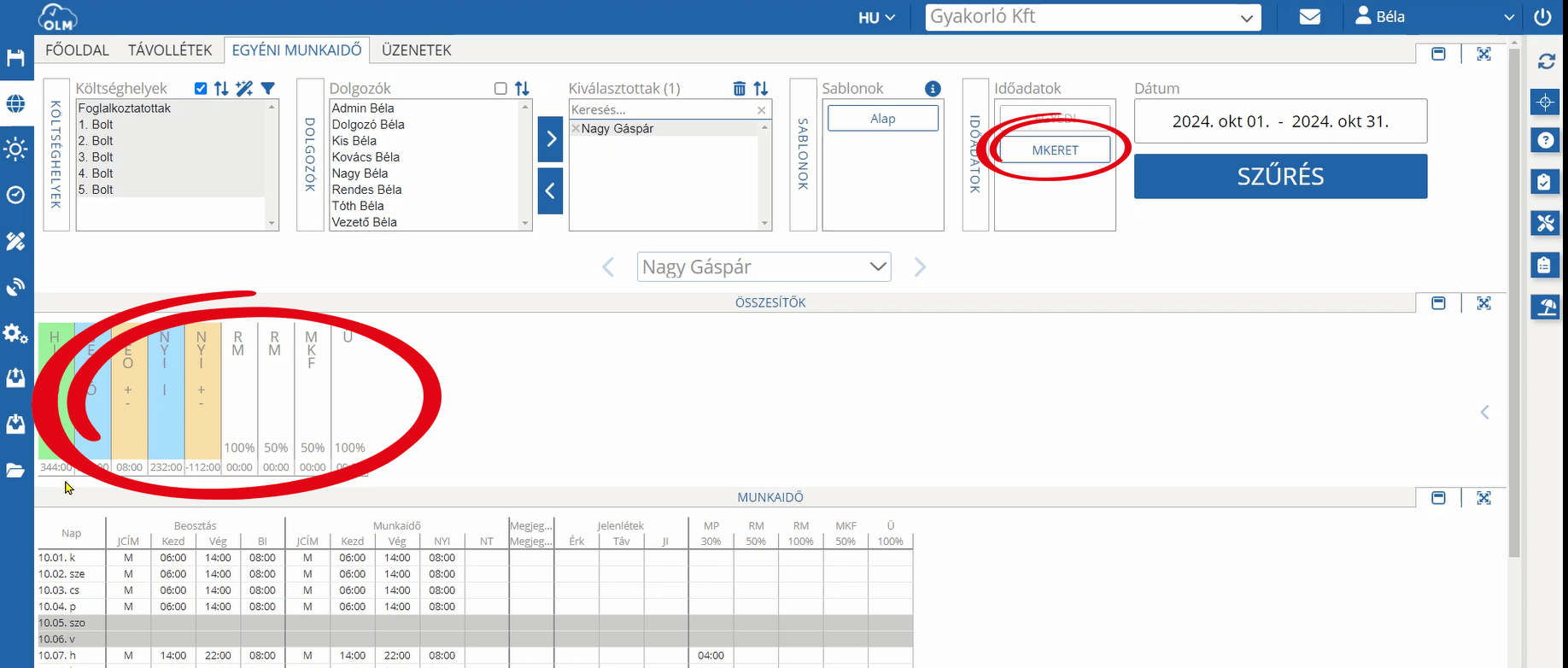Click the OLM cloud logo
This screenshot has height=668, width=1568.
57,17
